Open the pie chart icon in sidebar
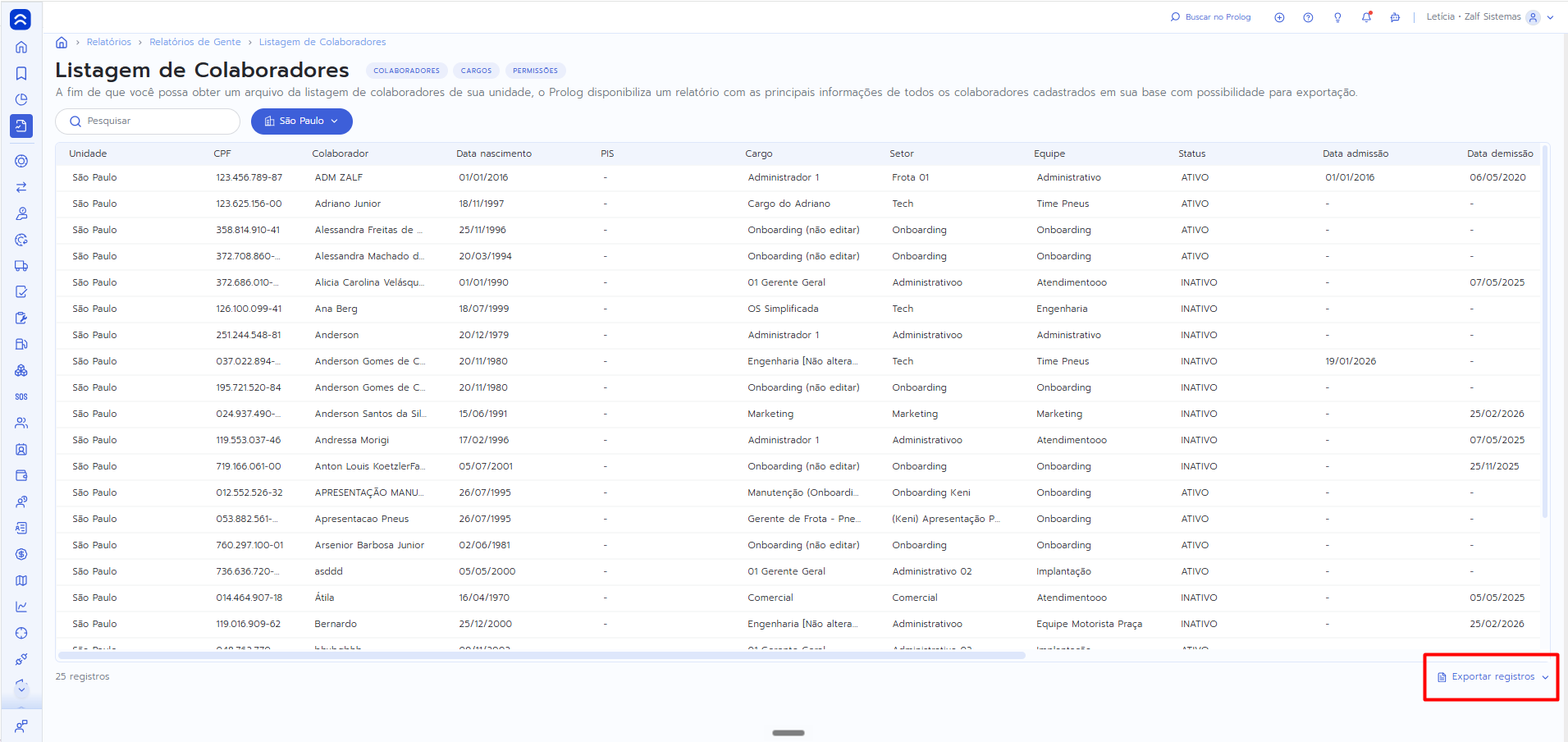Screen dimensions: 1568x742 21,100
